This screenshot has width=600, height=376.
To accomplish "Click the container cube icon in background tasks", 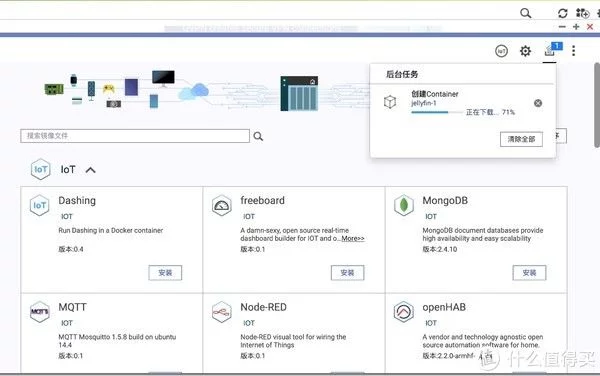I will (390, 102).
